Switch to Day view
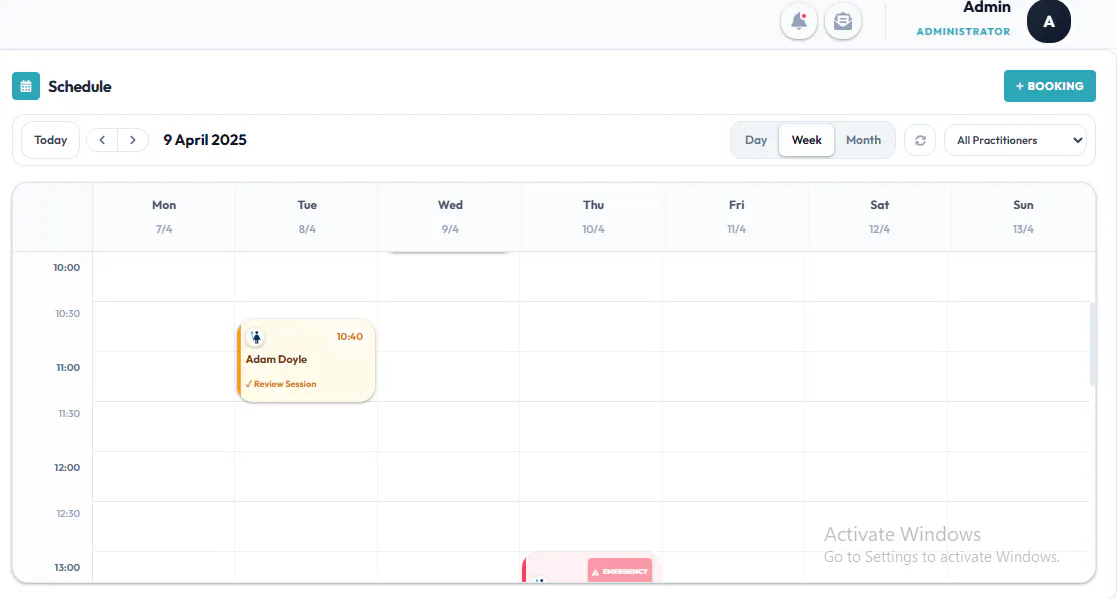This screenshot has height=599, width=1117. click(x=756, y=140)
